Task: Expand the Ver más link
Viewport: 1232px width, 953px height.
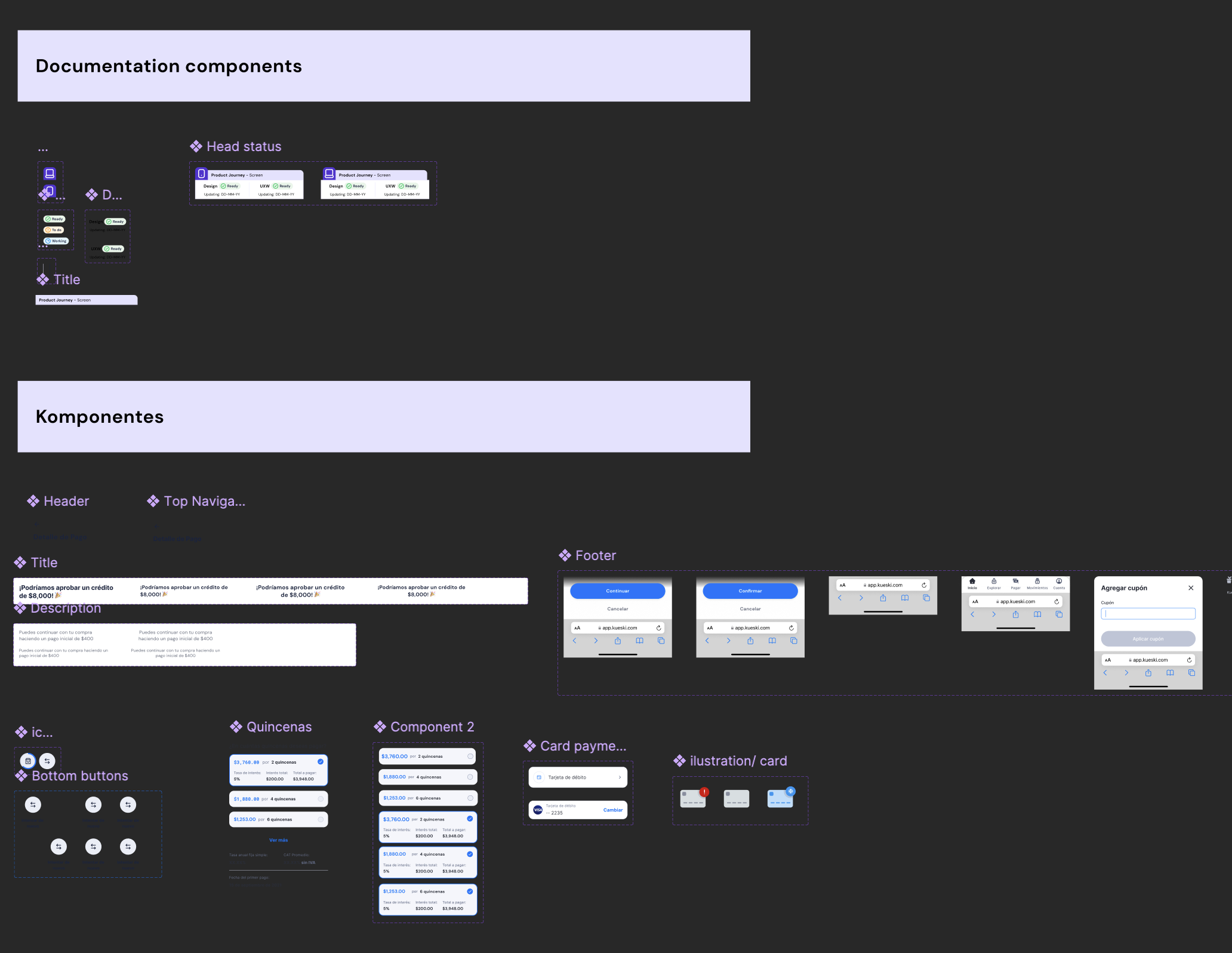Action: pos(278,840)
